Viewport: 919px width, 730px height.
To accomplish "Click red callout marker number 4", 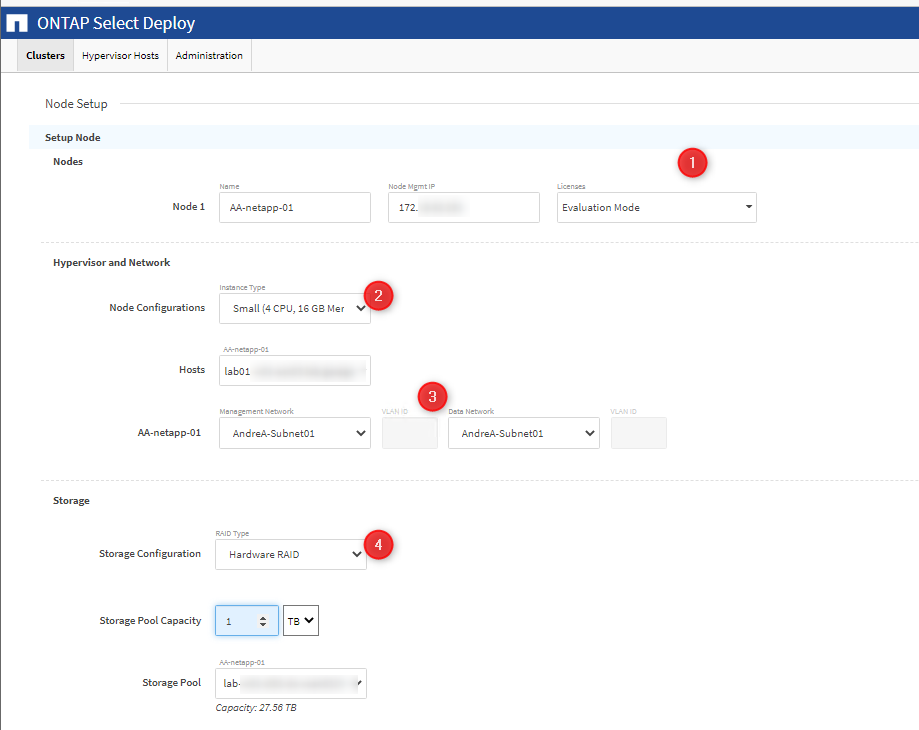I will [378, 544].
